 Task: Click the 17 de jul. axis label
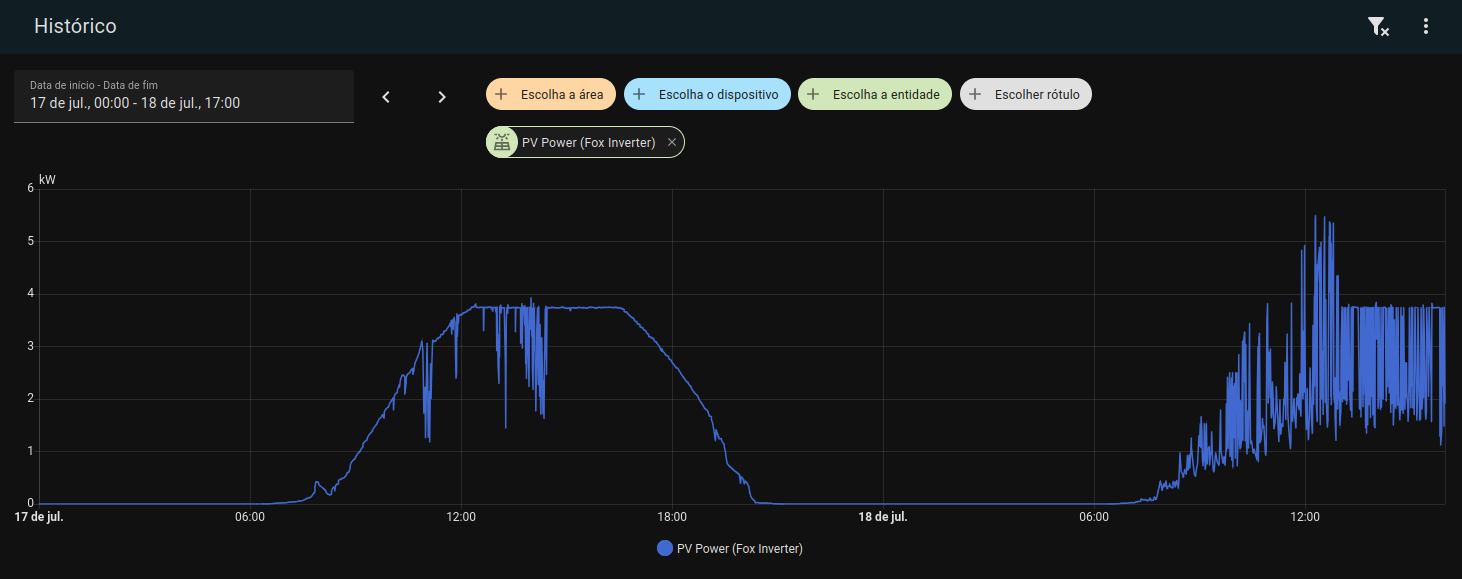[x=39, y=517]
